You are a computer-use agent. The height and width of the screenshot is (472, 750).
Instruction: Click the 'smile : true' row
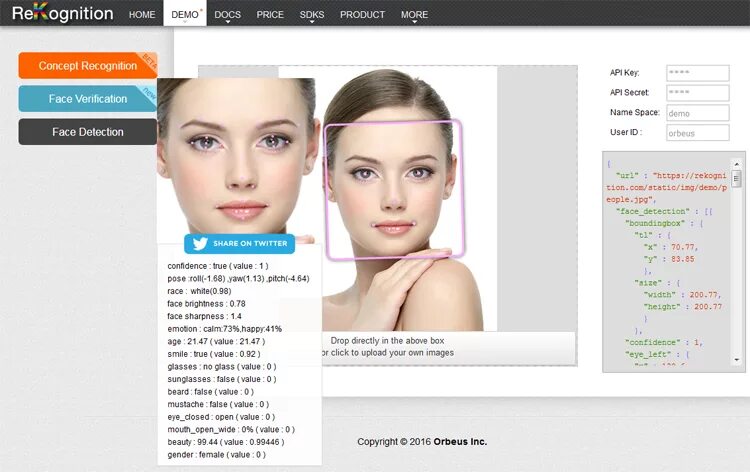click(x=214, y=354)
